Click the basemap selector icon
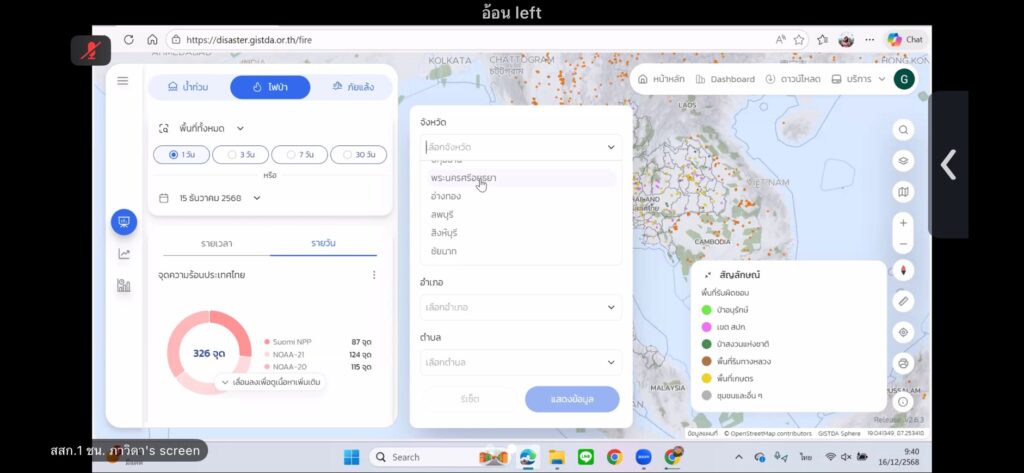 pos(903,192)
